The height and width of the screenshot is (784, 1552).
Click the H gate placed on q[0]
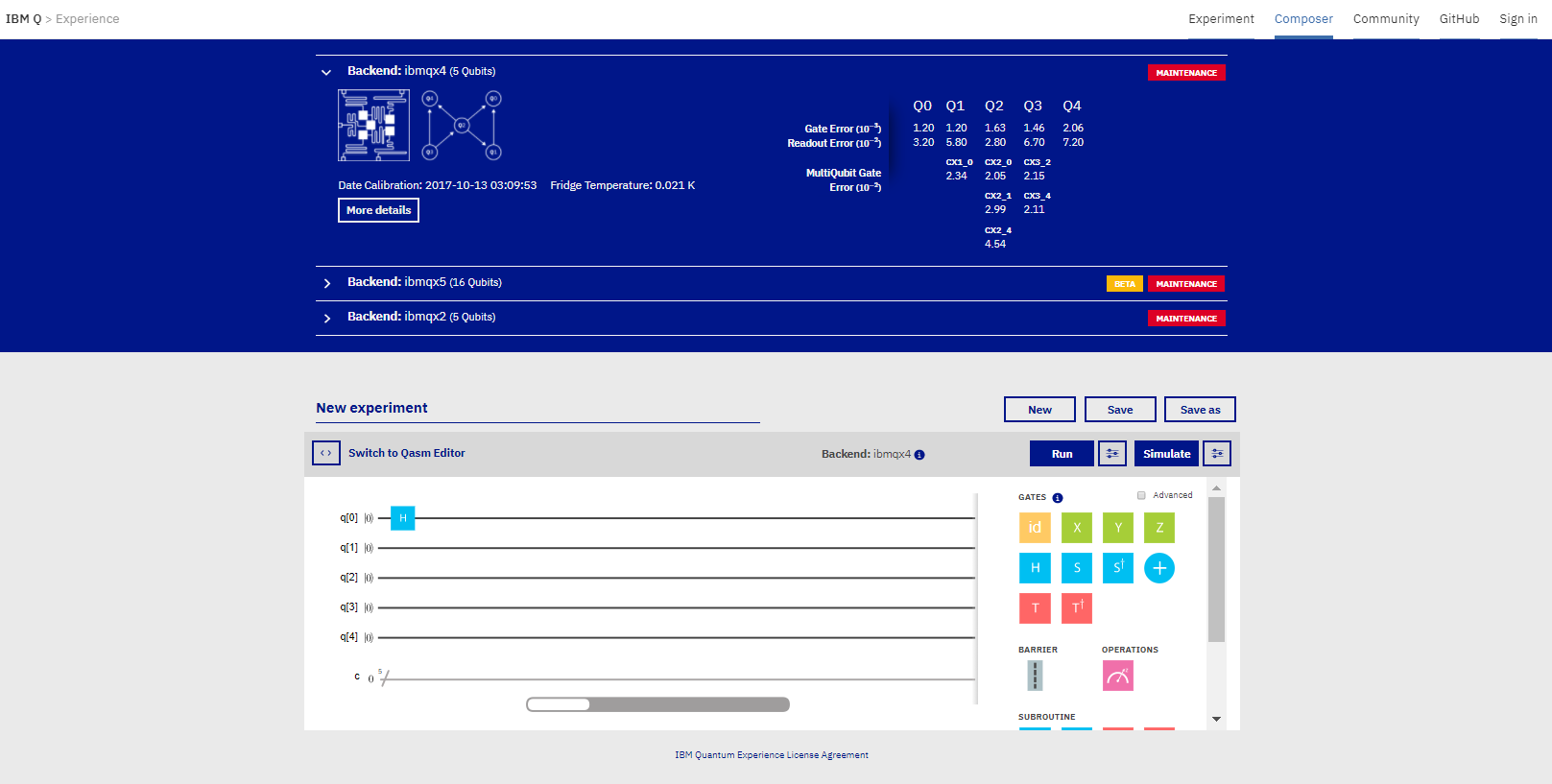pyautogui.click(x=403, y=518)
